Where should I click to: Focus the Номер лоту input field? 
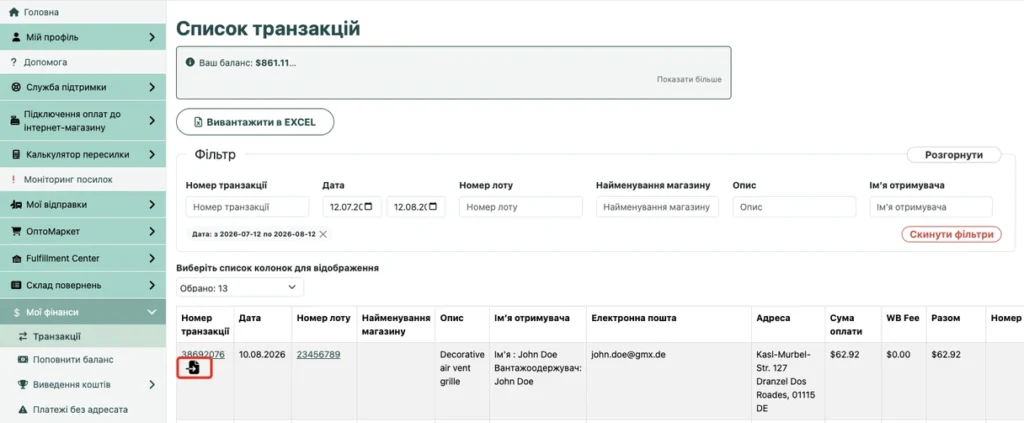tap(520, 207)
